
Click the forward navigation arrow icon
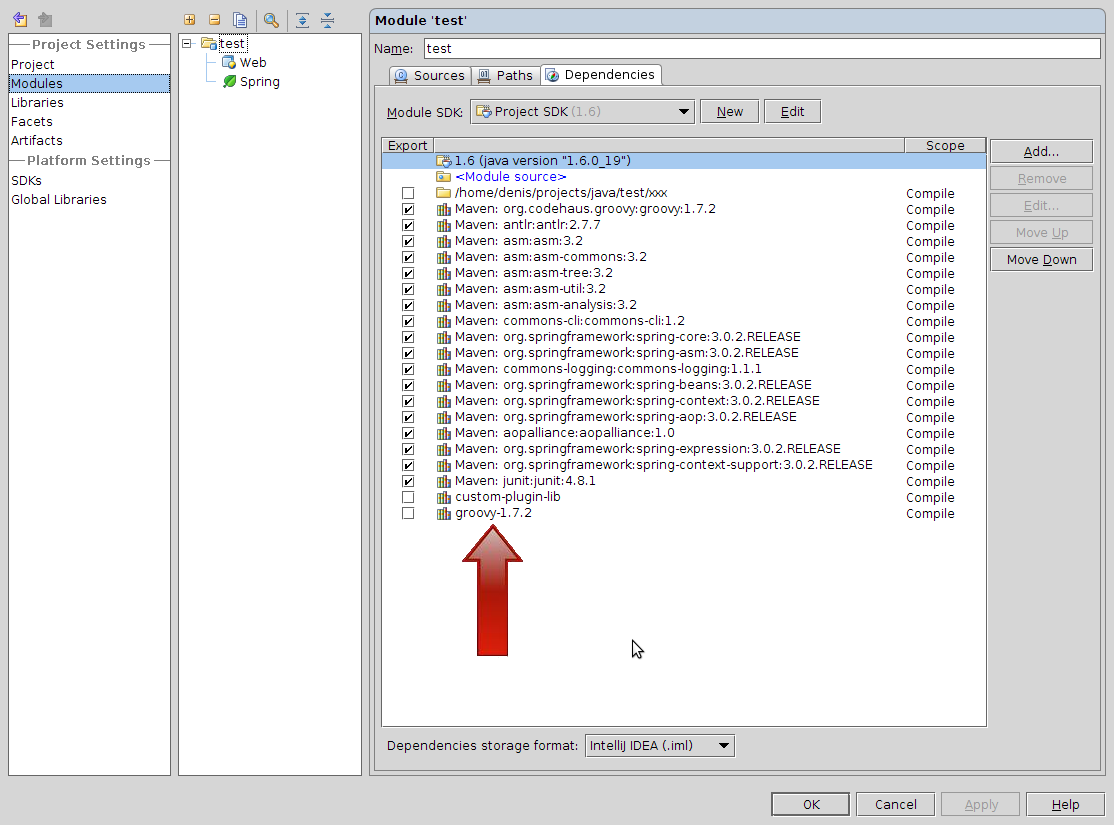click(x=45, y=20)
